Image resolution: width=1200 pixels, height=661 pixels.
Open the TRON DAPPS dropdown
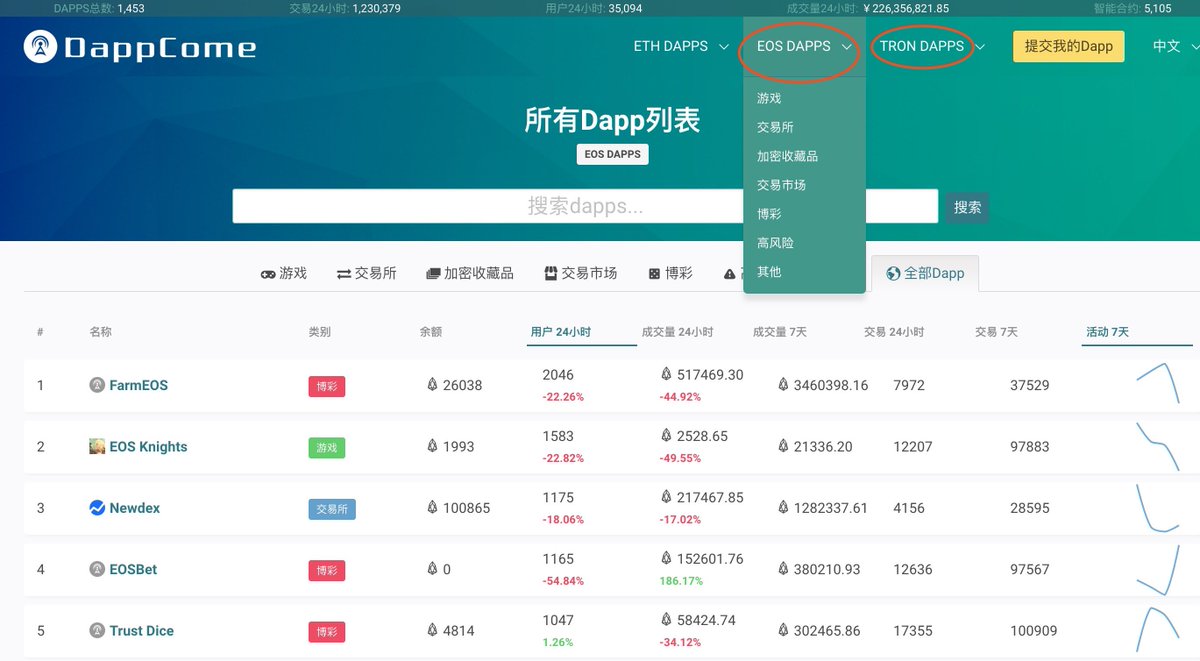click(932, 46)
